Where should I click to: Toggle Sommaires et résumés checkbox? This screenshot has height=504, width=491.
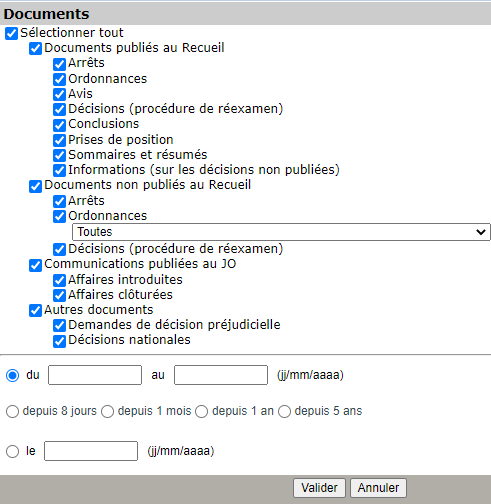[x=59, y=155]
